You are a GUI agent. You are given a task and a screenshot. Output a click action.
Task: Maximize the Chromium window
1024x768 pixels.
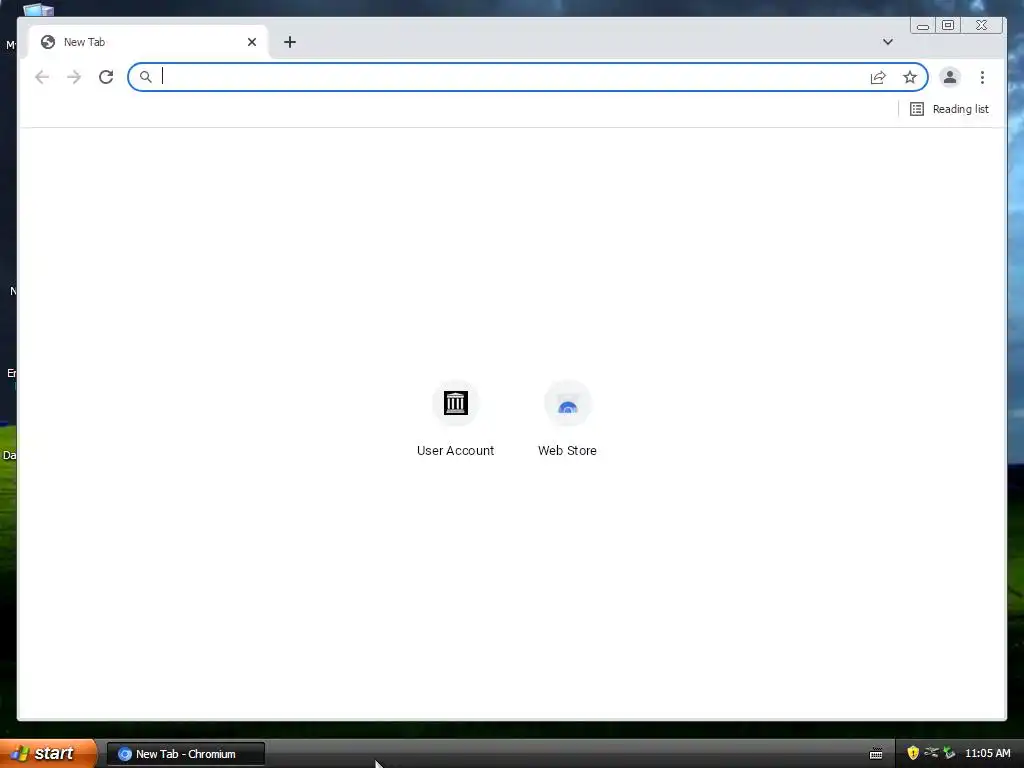coord(948,25)
